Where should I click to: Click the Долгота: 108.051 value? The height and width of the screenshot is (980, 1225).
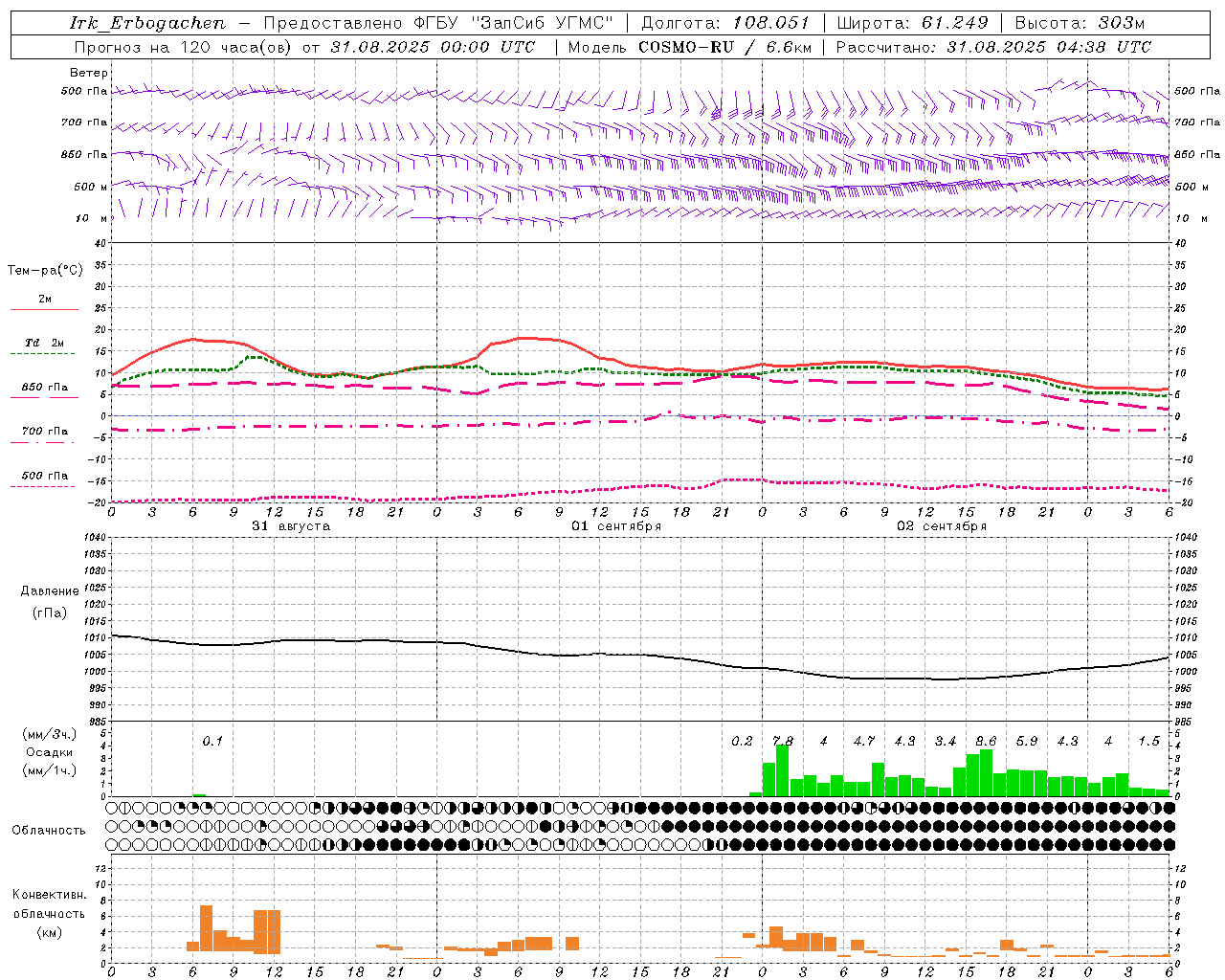pos(724,23)
